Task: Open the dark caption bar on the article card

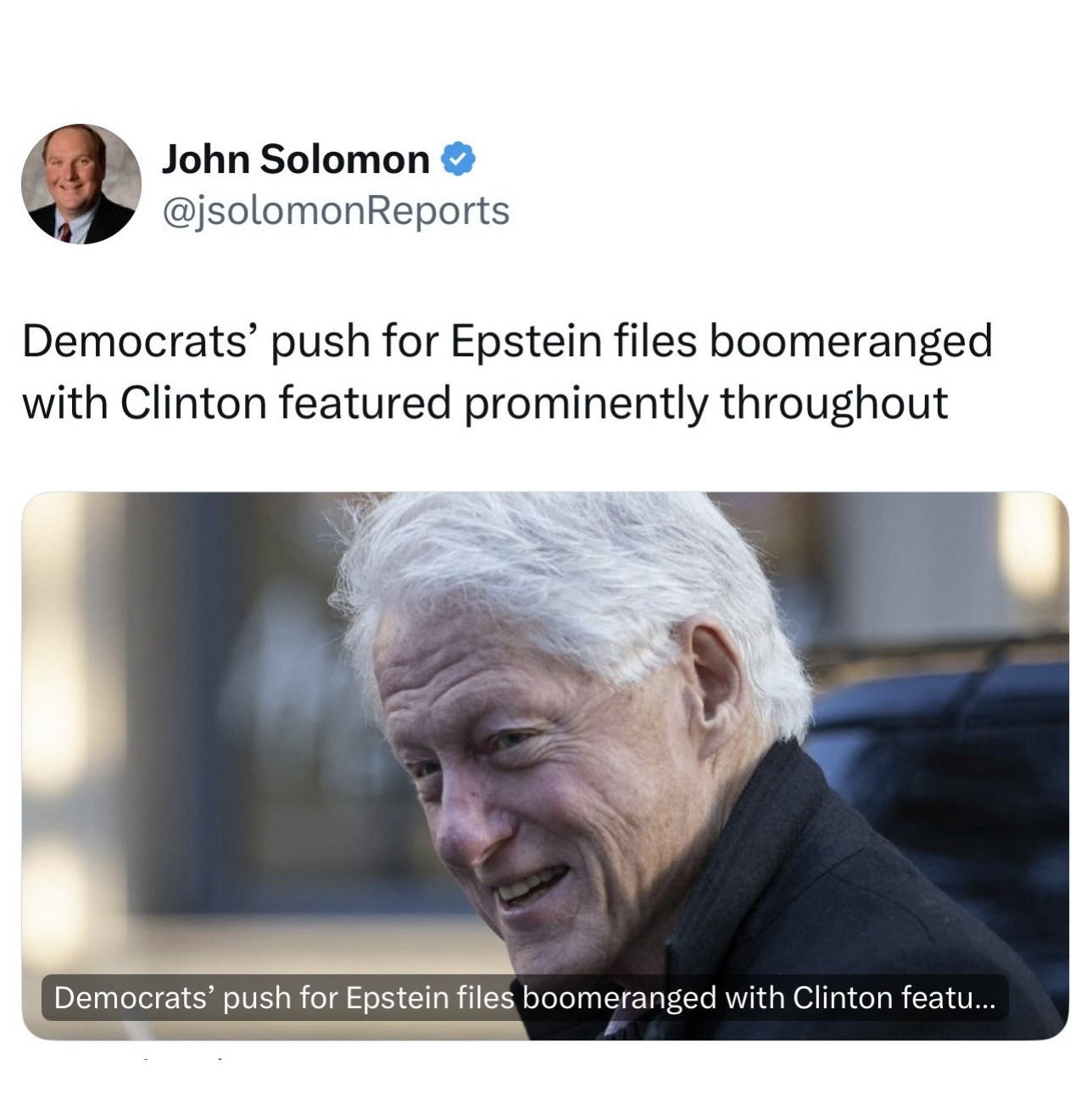Action: (x=525, y=997)
